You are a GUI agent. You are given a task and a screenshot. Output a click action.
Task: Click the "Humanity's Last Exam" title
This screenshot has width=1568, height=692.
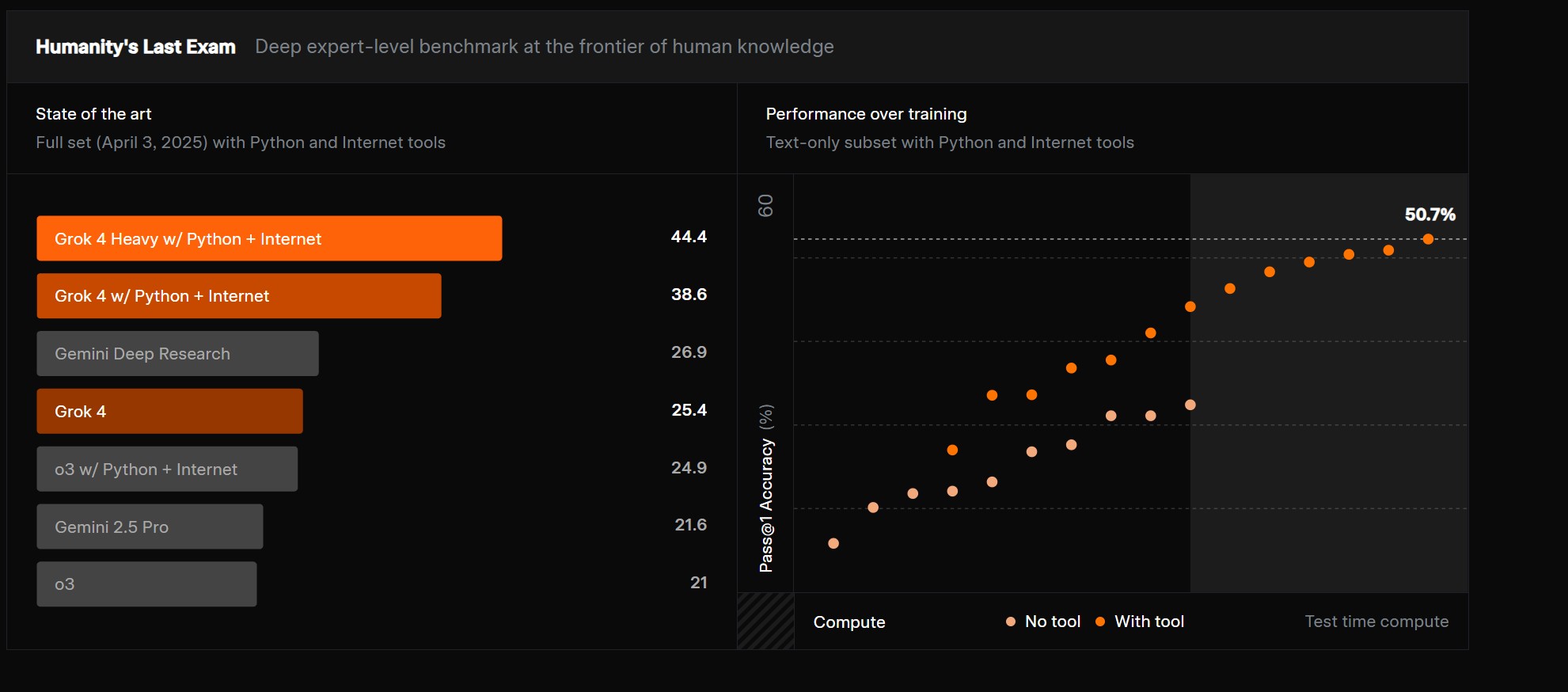pyautogui.click(x=135, y=47)
